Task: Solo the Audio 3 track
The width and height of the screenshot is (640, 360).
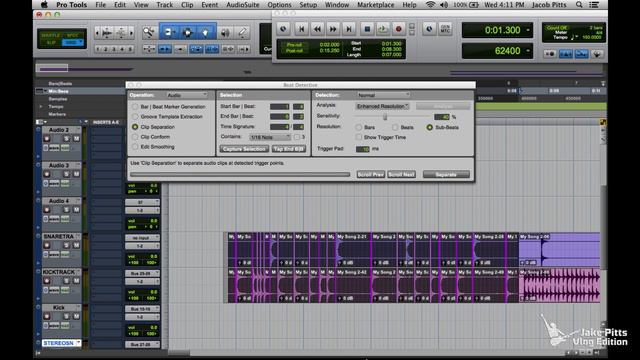Action: coord(66,174)
